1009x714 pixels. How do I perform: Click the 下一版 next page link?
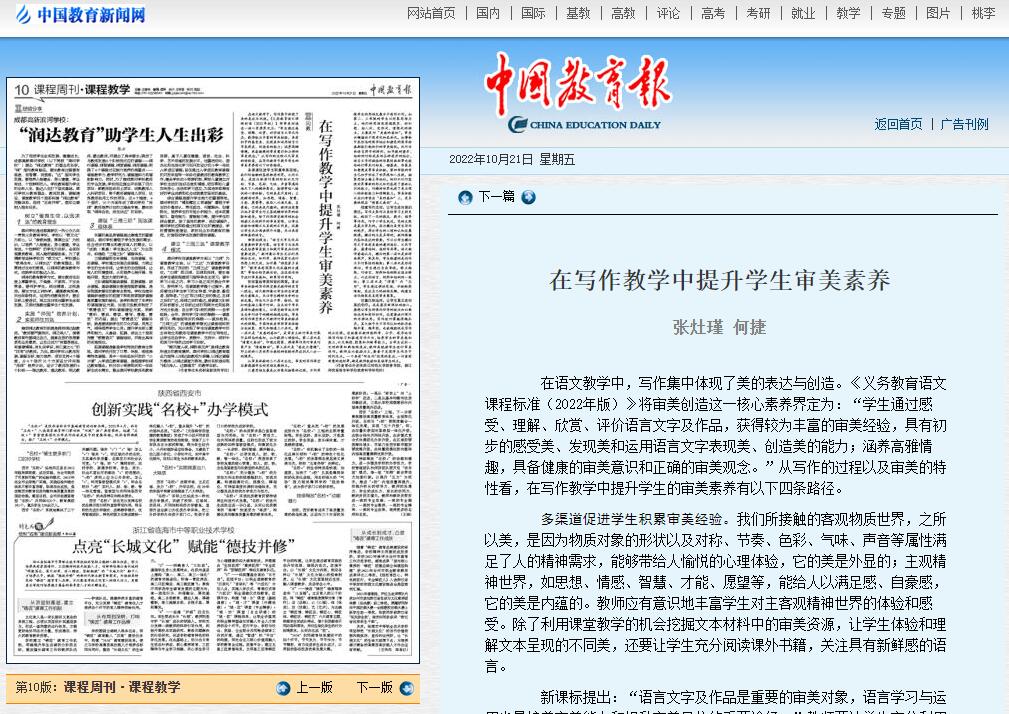point(375,688)
